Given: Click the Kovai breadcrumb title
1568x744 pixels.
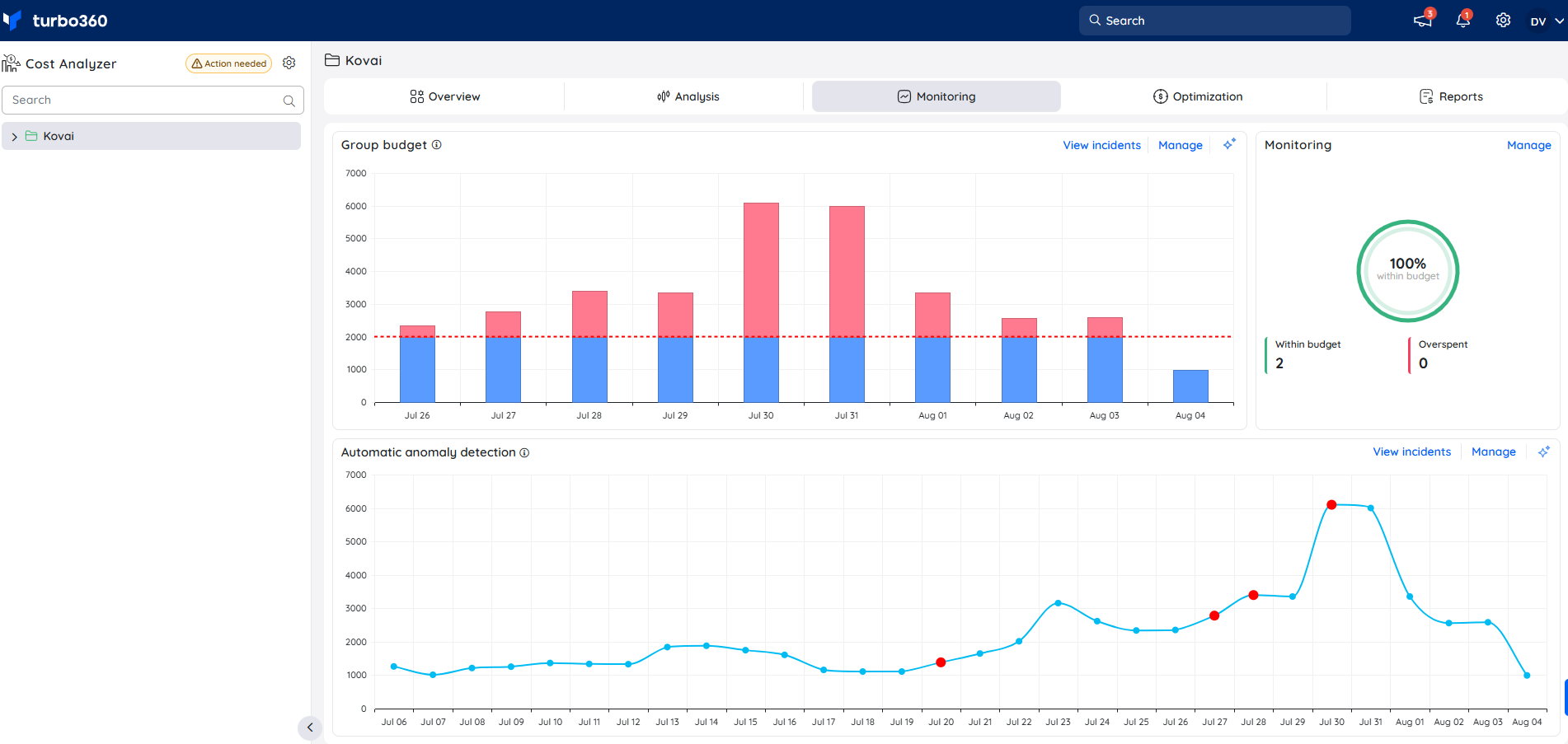Looking at the screenshot, I should coord(364,60).
